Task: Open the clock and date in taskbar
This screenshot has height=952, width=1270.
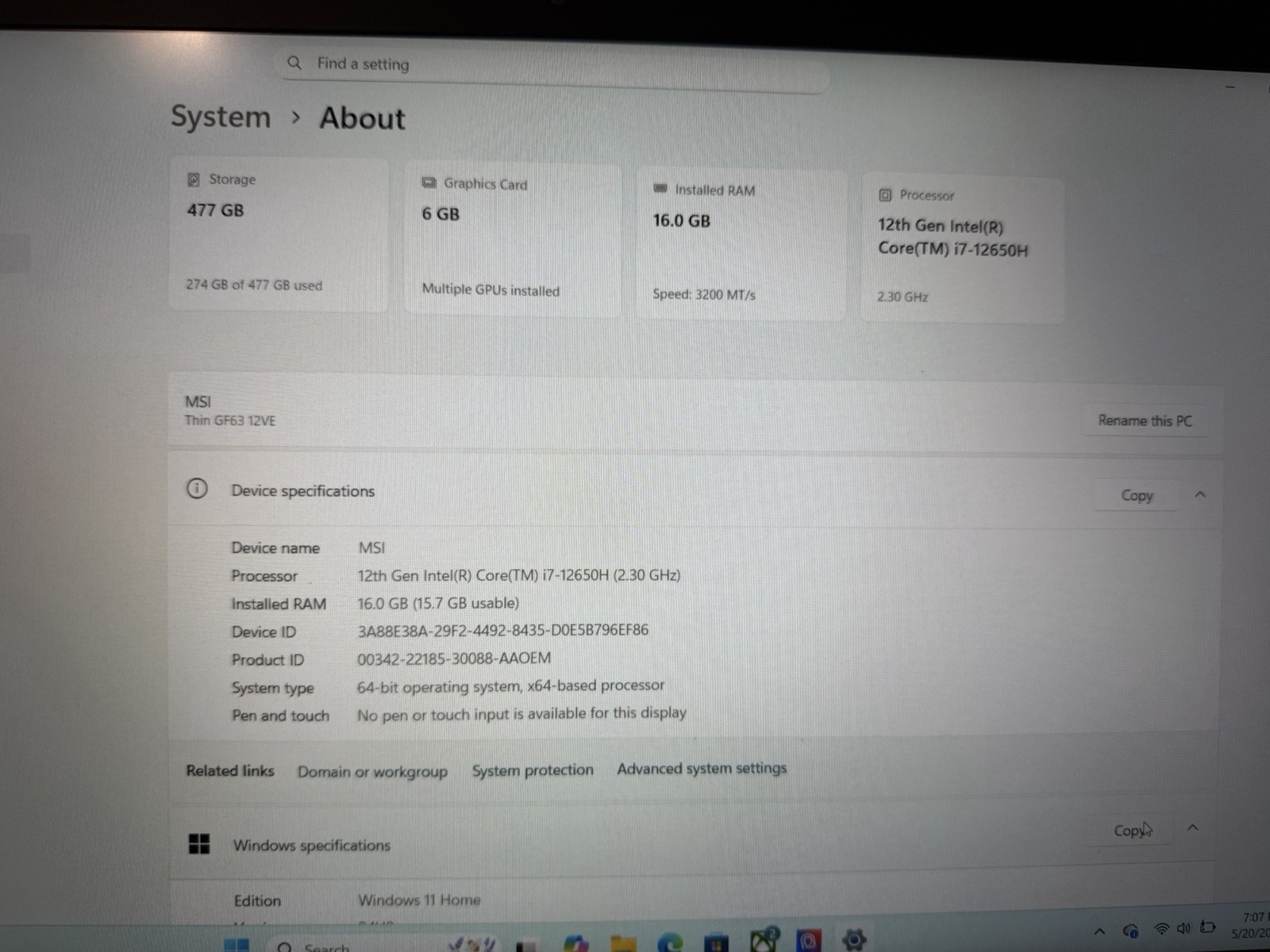Action: 1250,925
